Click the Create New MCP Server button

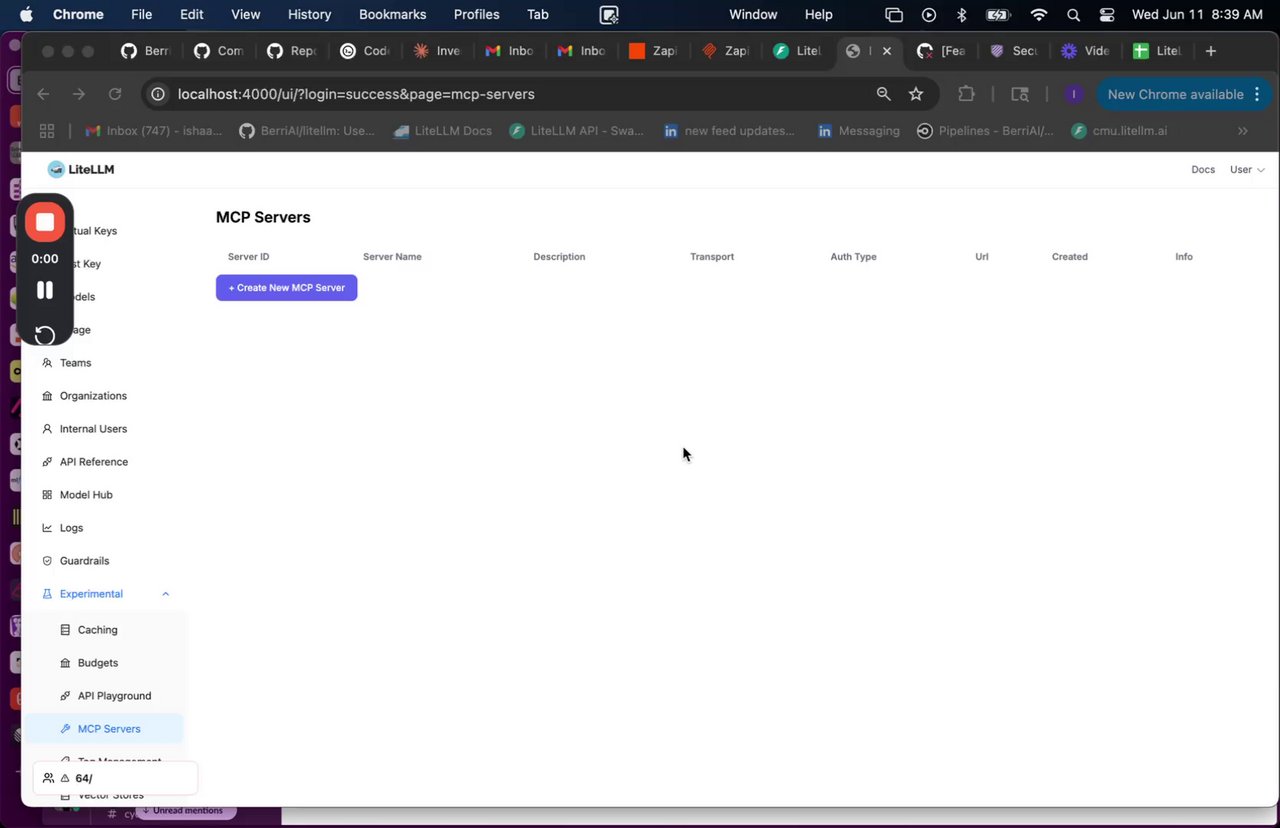click(x=287, y=288)
